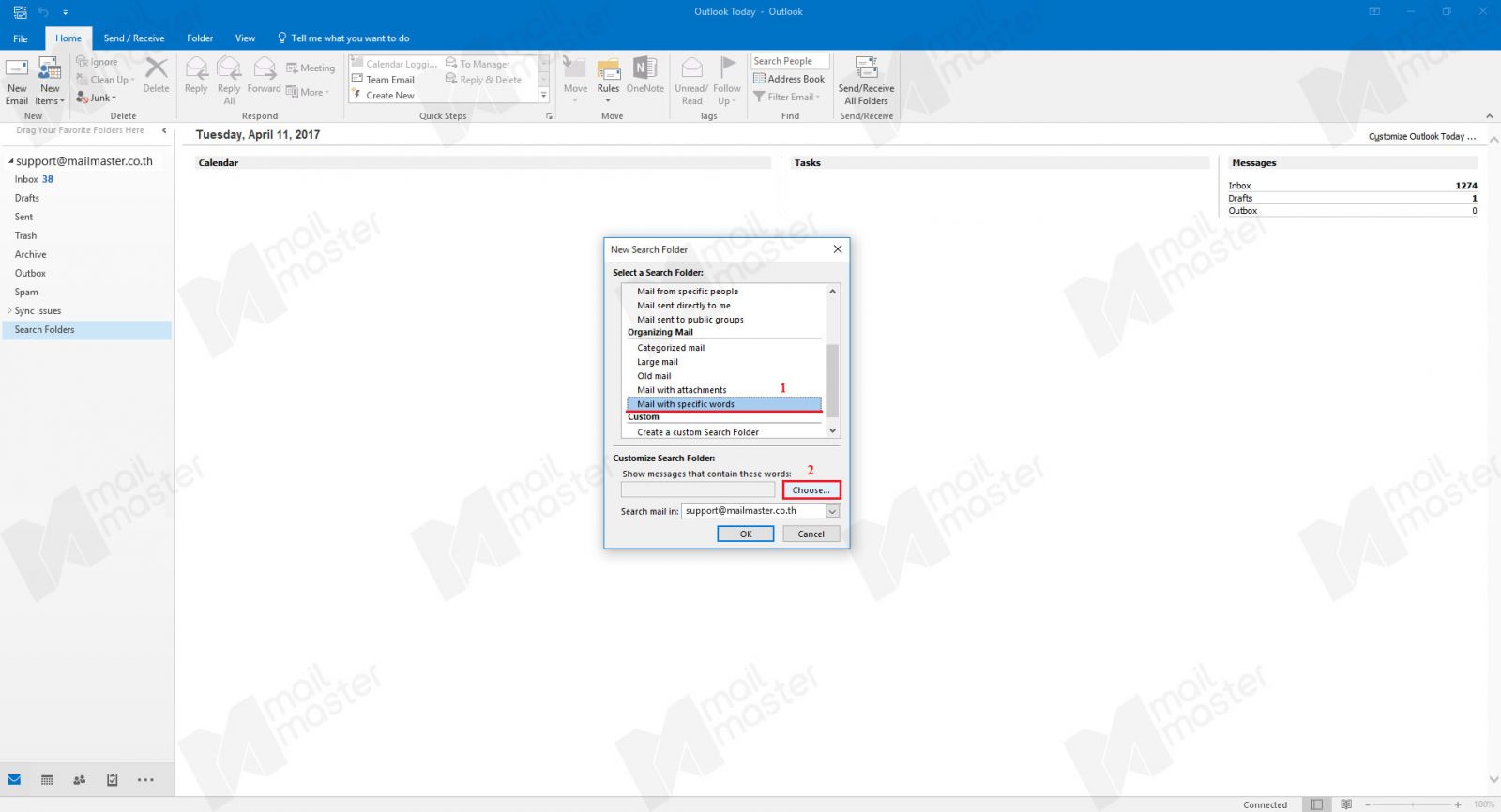Click Send/Receive All Folders icon

click(866, 68)
